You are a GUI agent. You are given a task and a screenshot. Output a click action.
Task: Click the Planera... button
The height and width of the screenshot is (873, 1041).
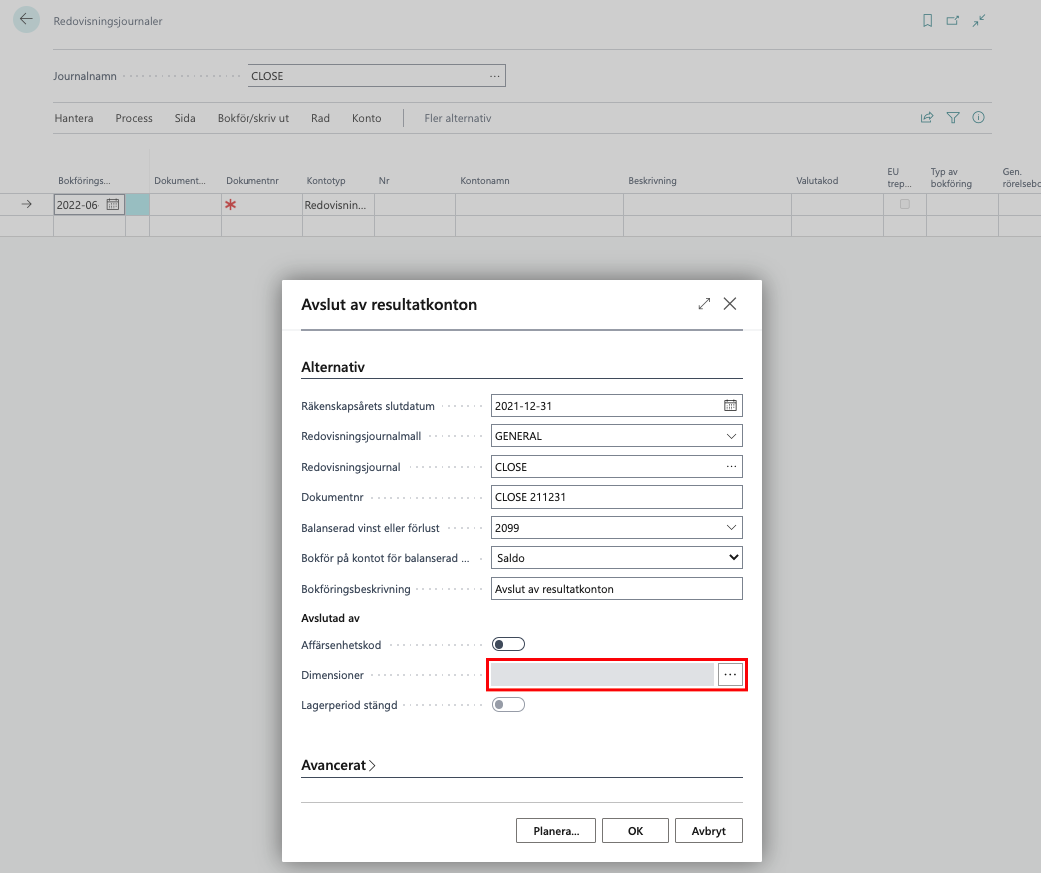point(556,831)
